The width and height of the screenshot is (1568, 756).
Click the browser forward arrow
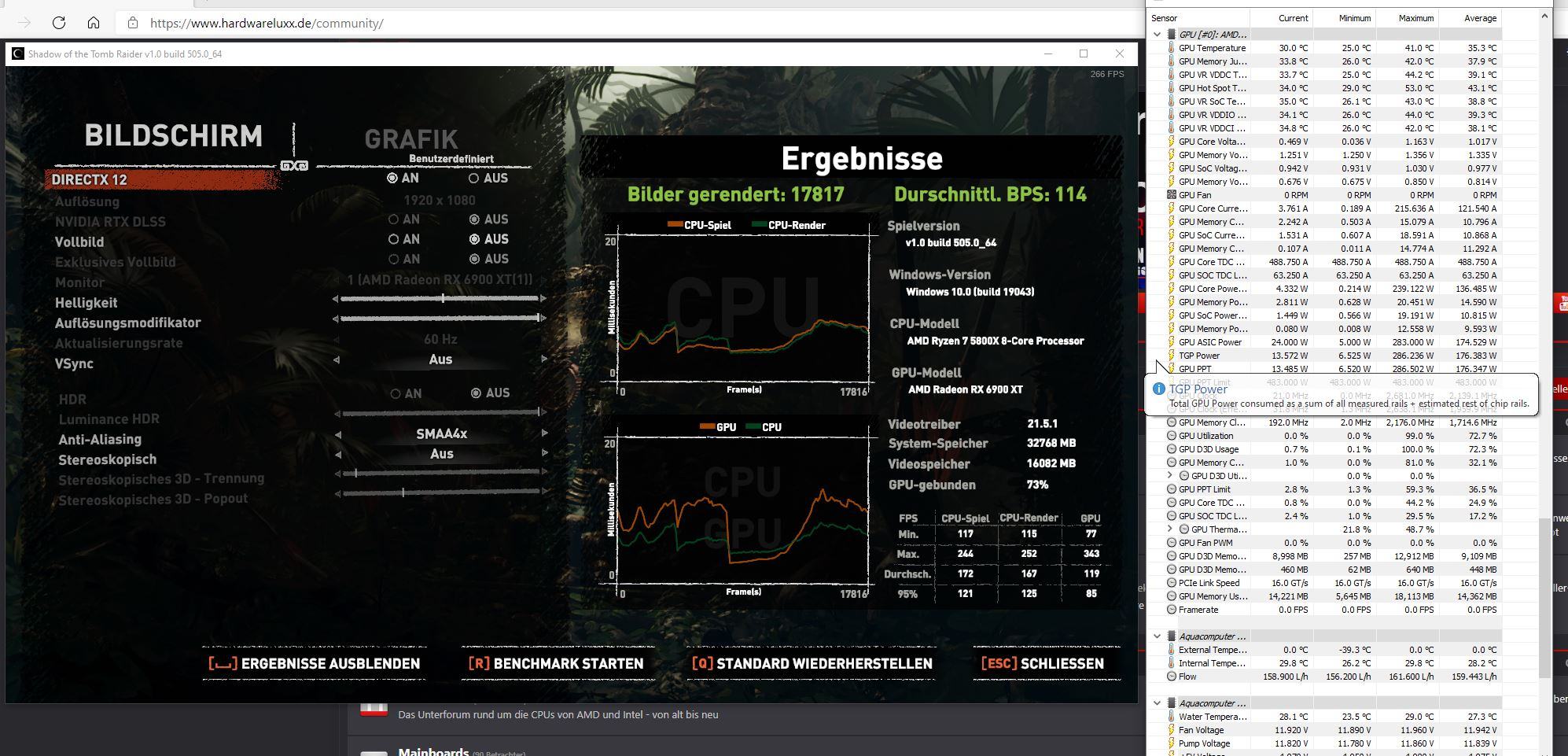(x=24, y=23)
